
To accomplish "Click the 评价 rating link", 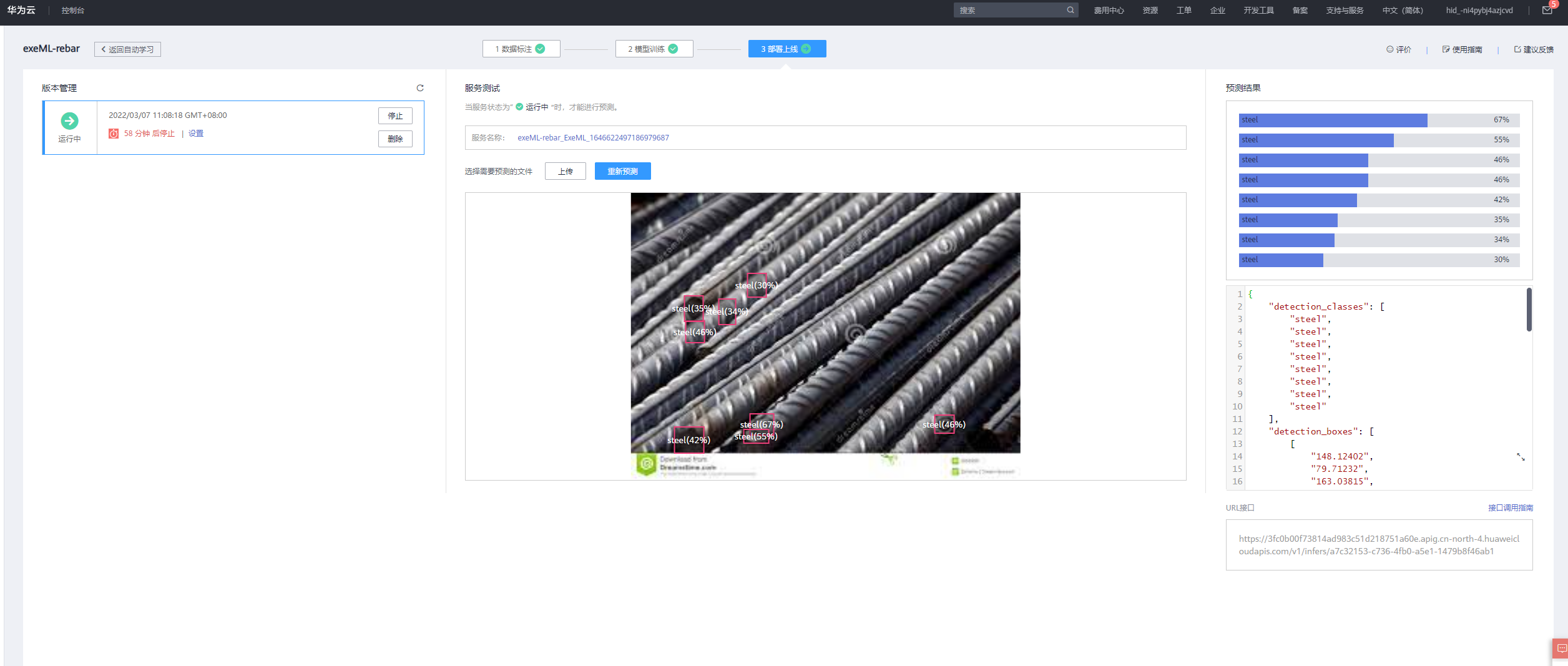I will tap(1399, 49).
